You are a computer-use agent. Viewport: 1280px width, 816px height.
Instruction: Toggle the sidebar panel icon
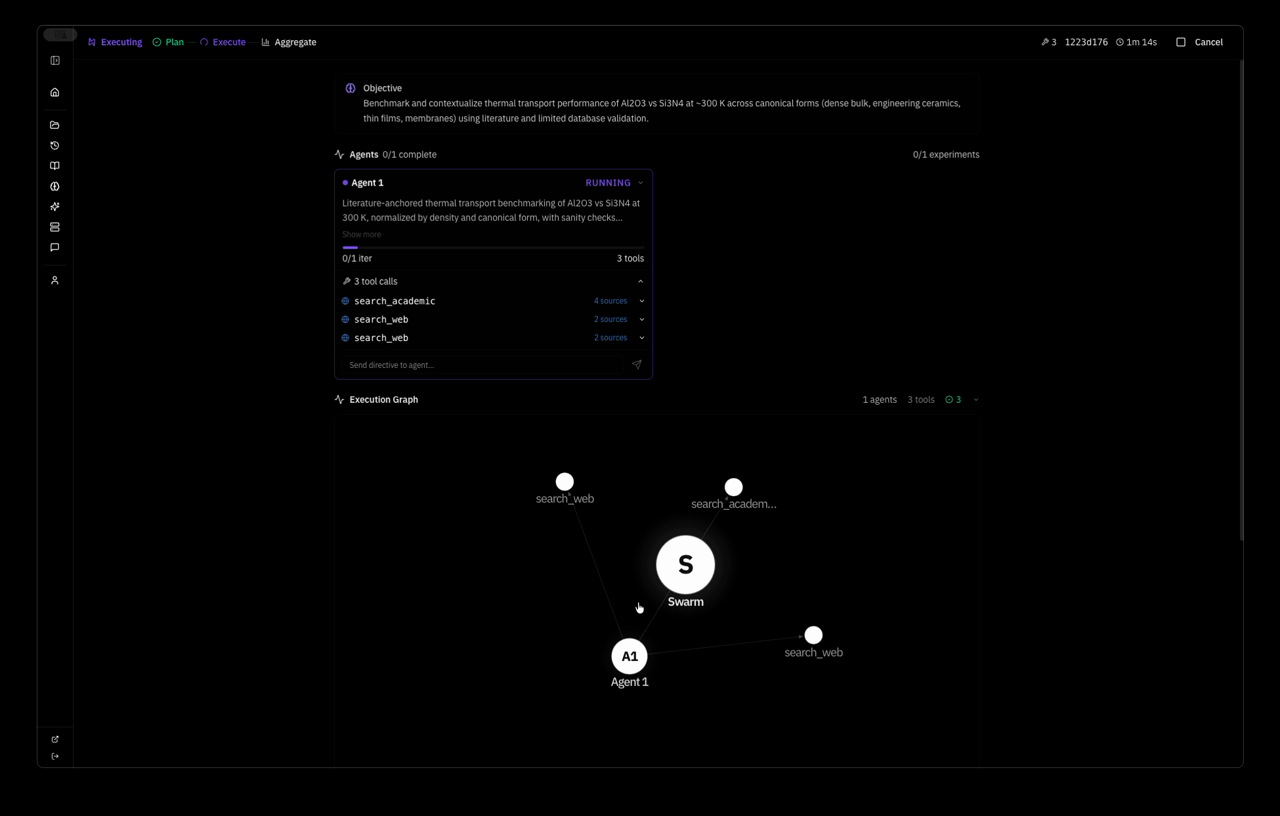(55, 61)
